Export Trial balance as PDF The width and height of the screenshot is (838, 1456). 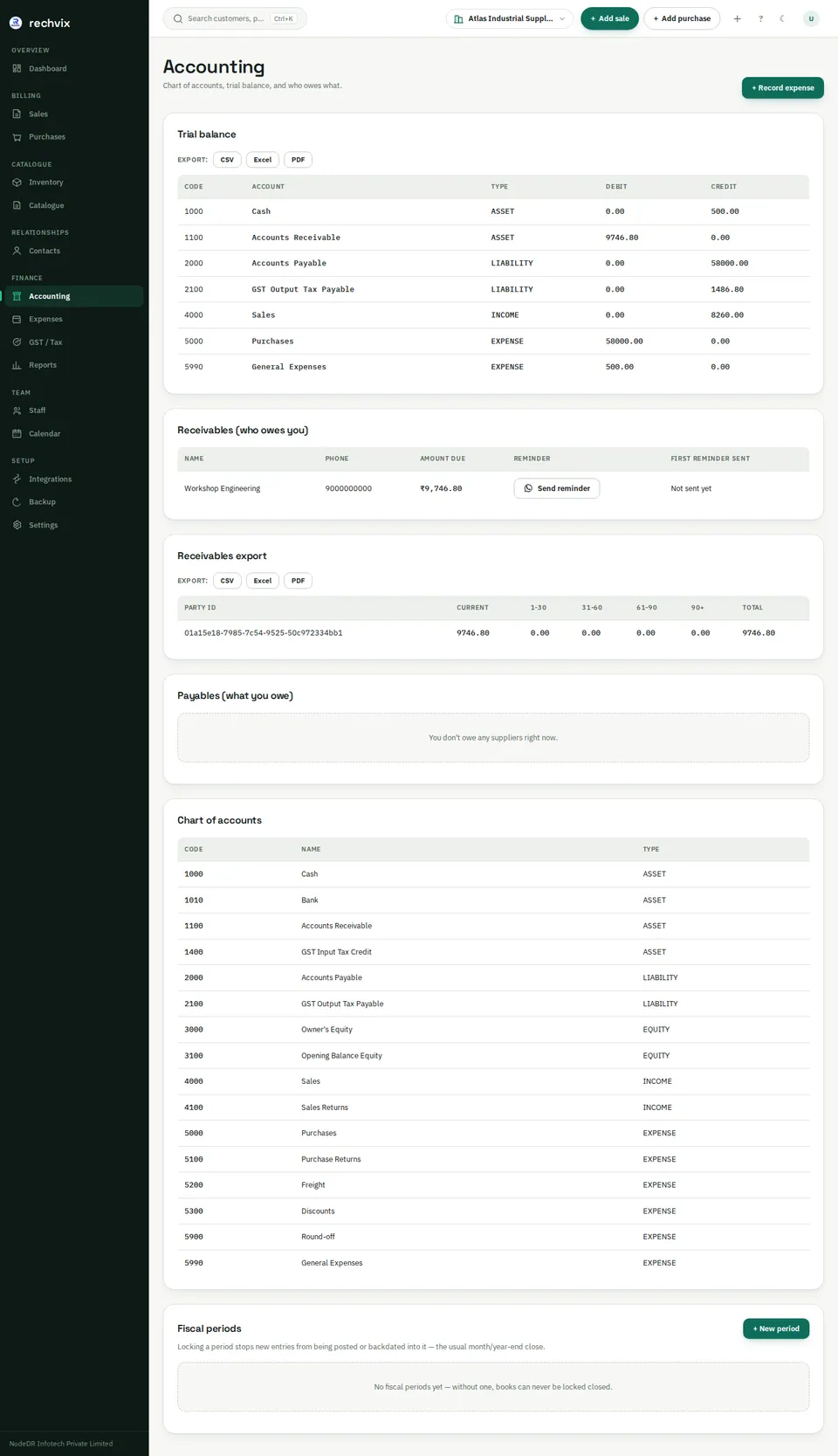(298, 160)
